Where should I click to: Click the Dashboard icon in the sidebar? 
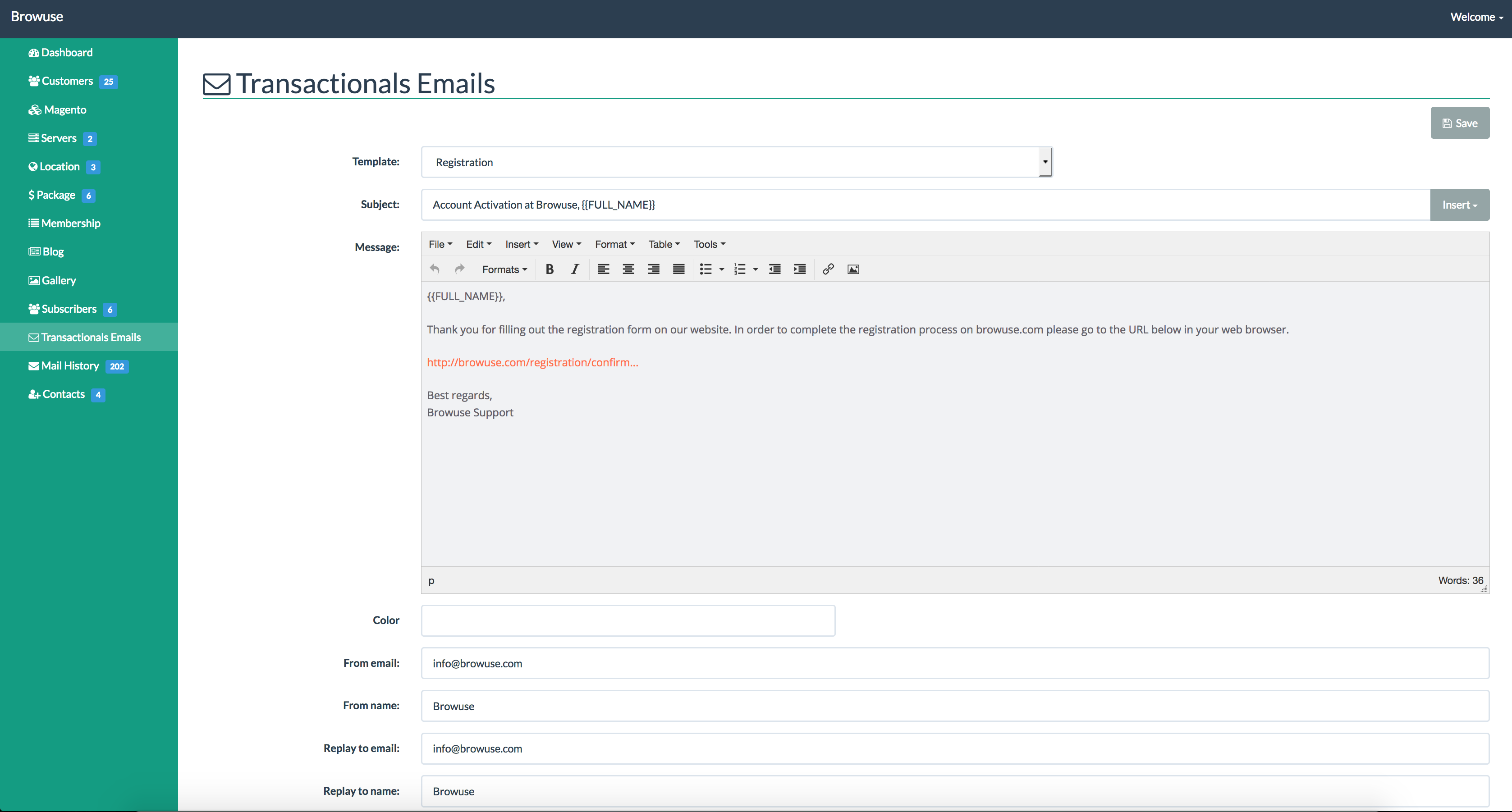point(33,53)
